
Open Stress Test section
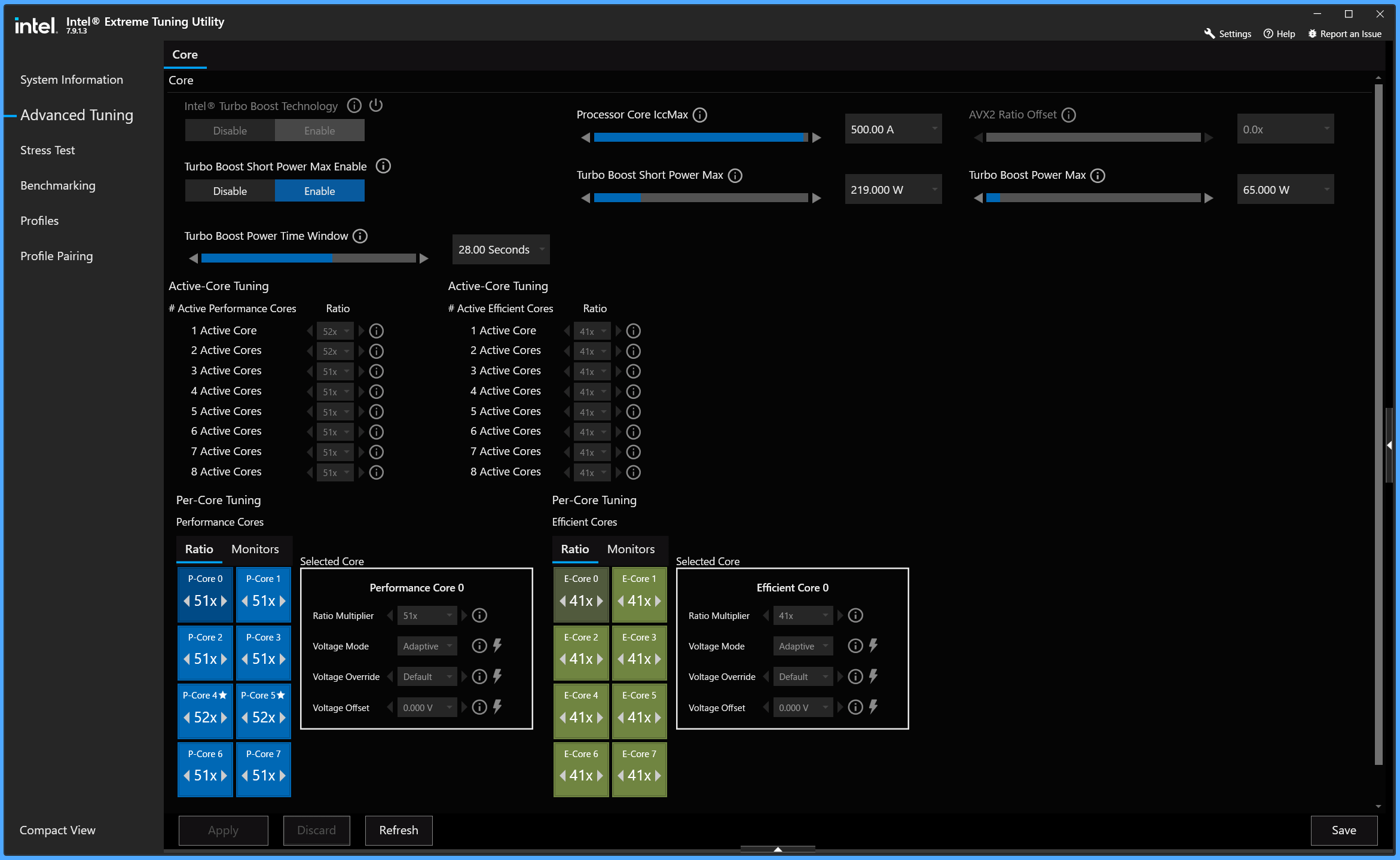[x=48, y=150]
